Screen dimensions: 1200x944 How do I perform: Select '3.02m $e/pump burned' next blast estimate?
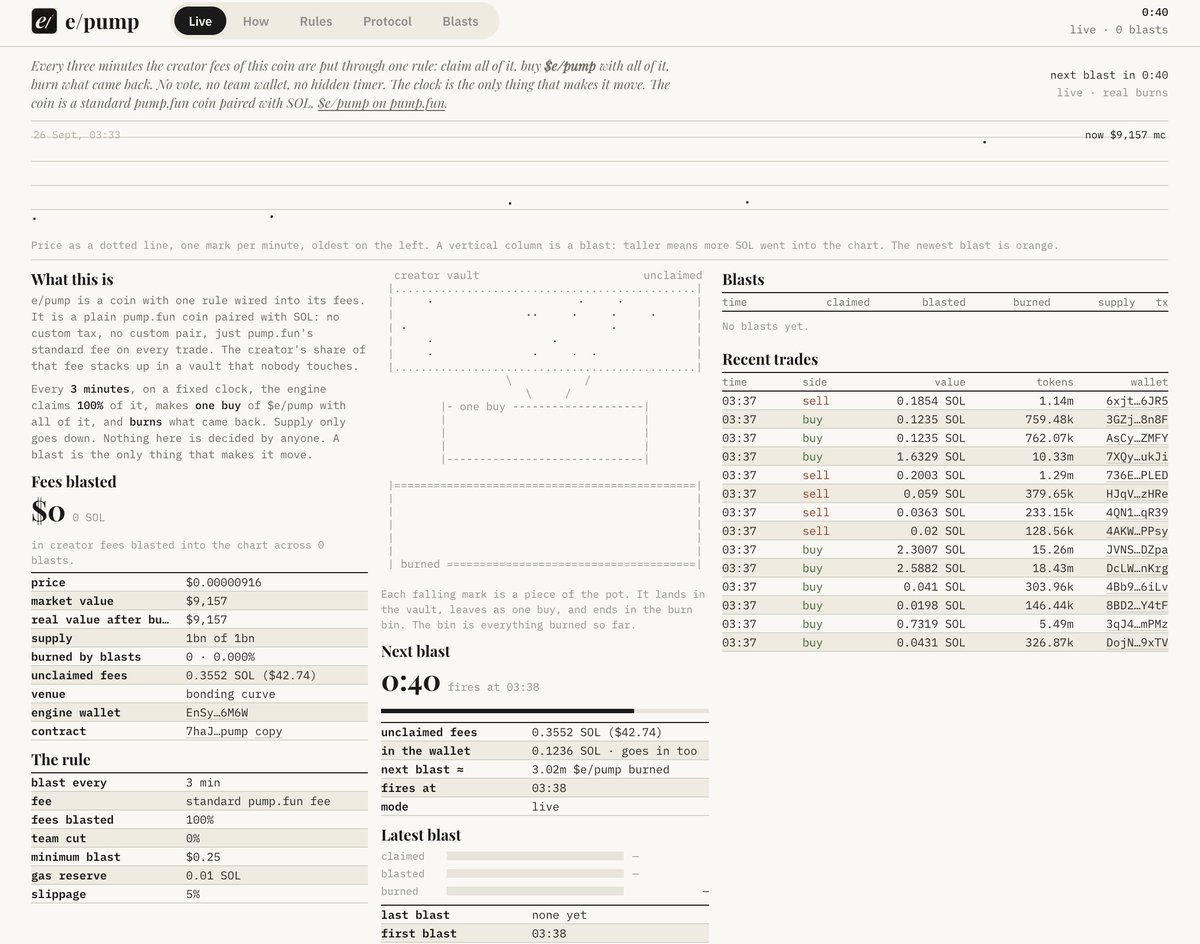[600, 770]
